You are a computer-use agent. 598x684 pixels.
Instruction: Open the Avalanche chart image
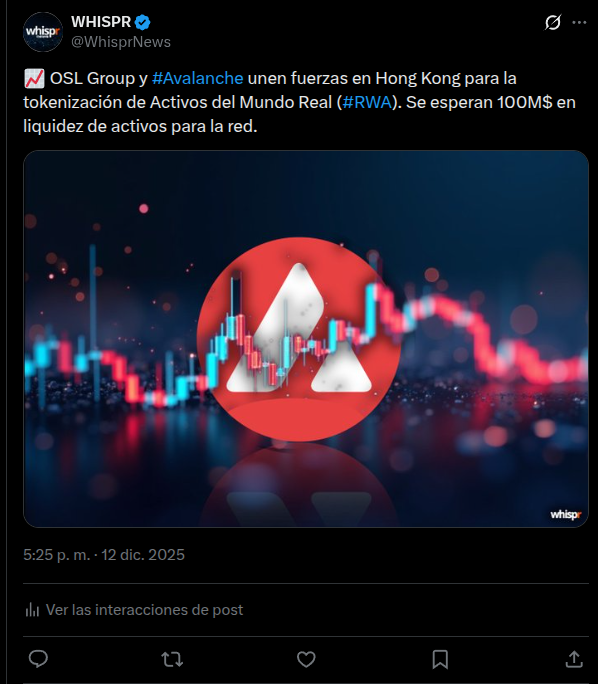(306, 339)
